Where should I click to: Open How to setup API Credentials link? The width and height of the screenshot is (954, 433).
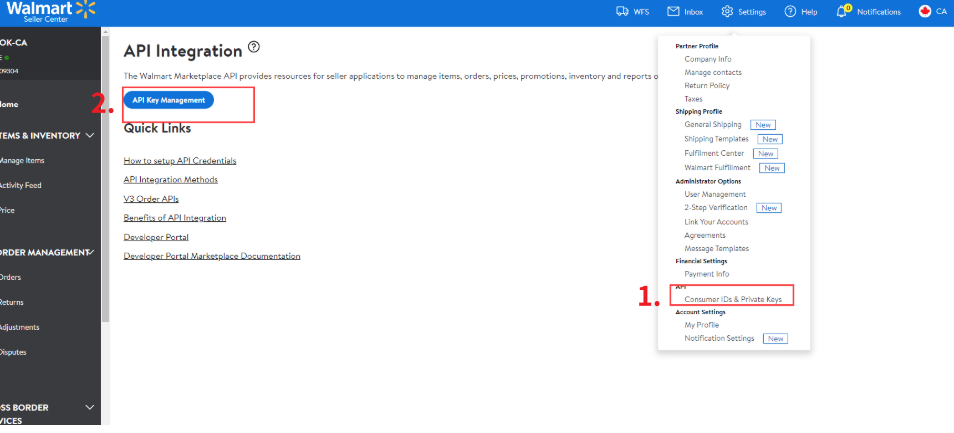point(179,161)
